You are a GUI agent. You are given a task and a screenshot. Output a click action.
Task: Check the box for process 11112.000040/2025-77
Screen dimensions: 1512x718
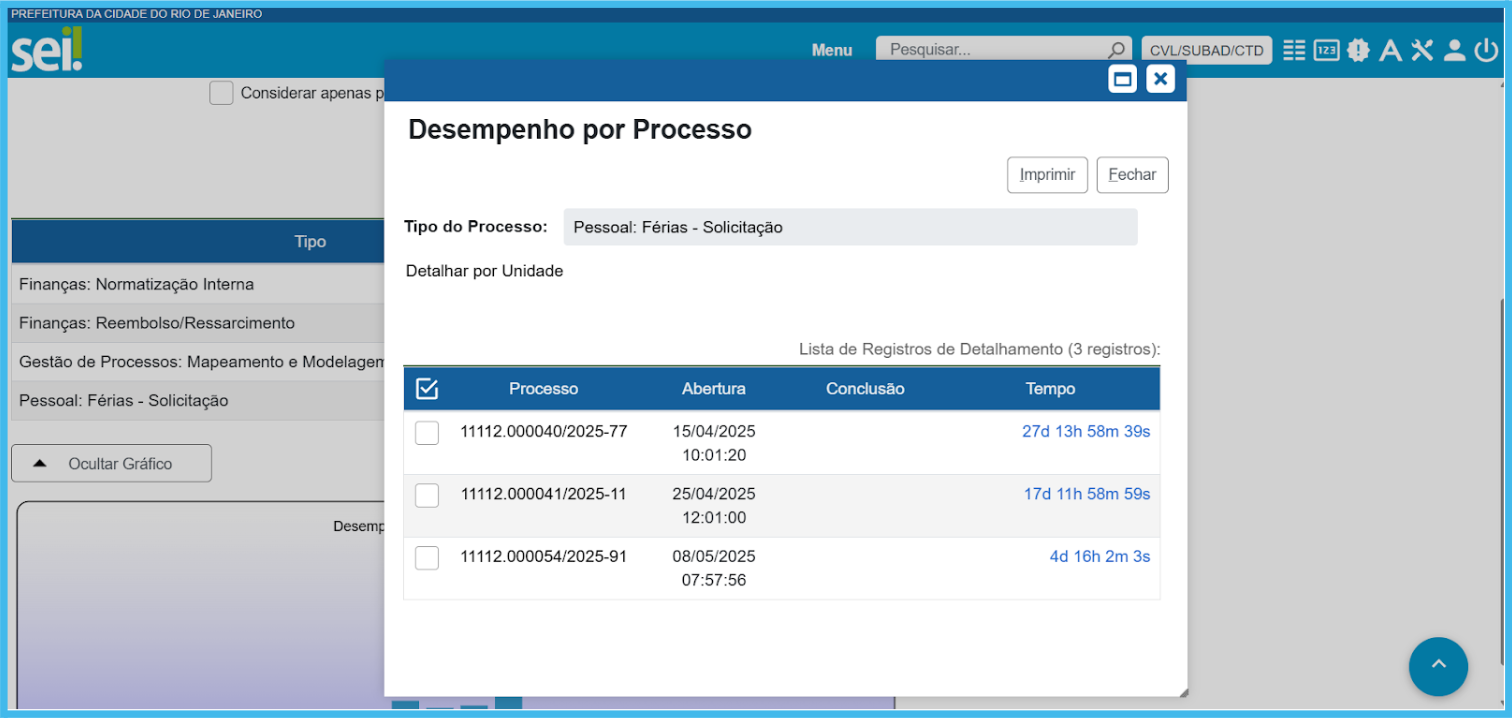click(x=427, y=433)
